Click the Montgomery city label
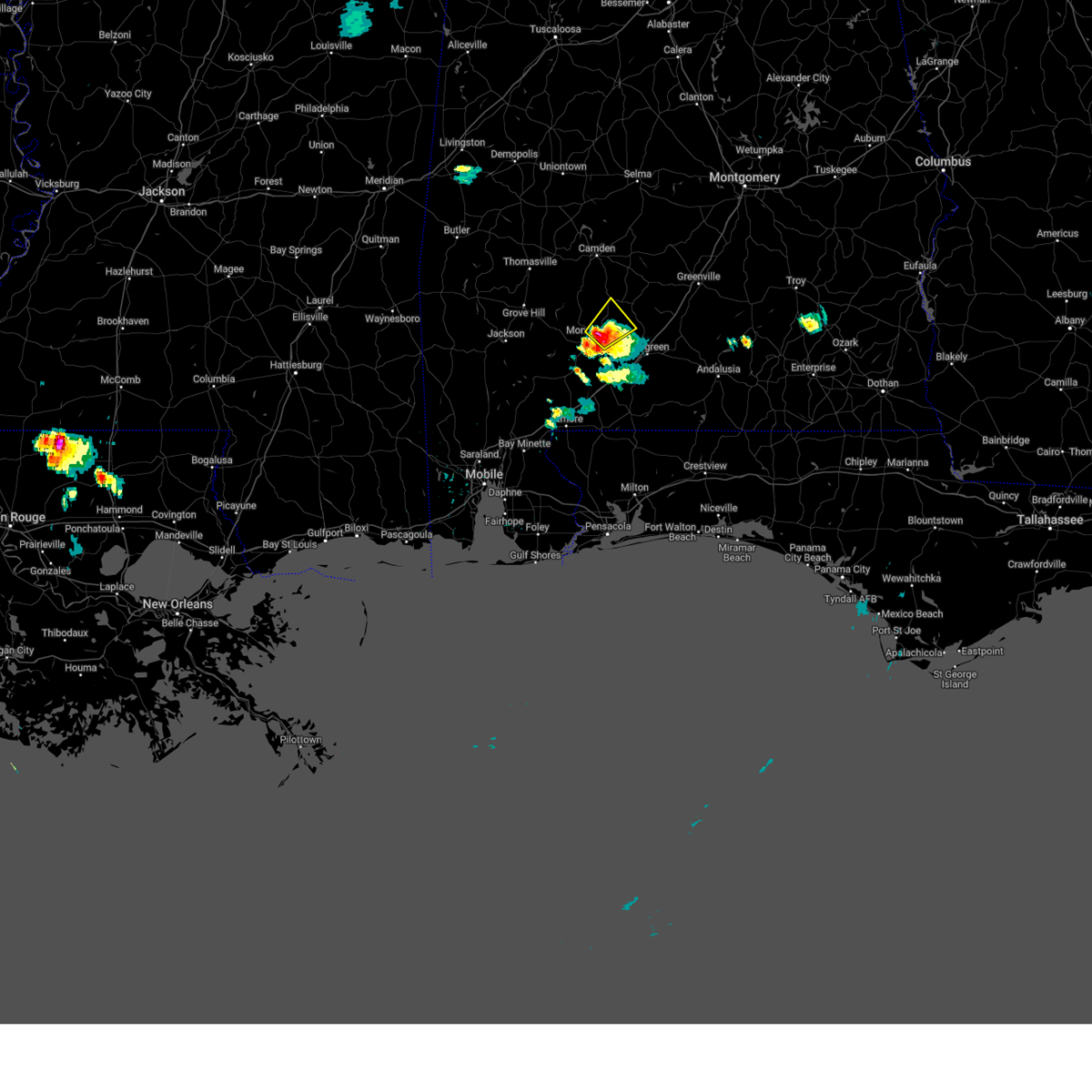Image resolution: width=1092 pixels, height=1092 pixels. coord(744,177)
